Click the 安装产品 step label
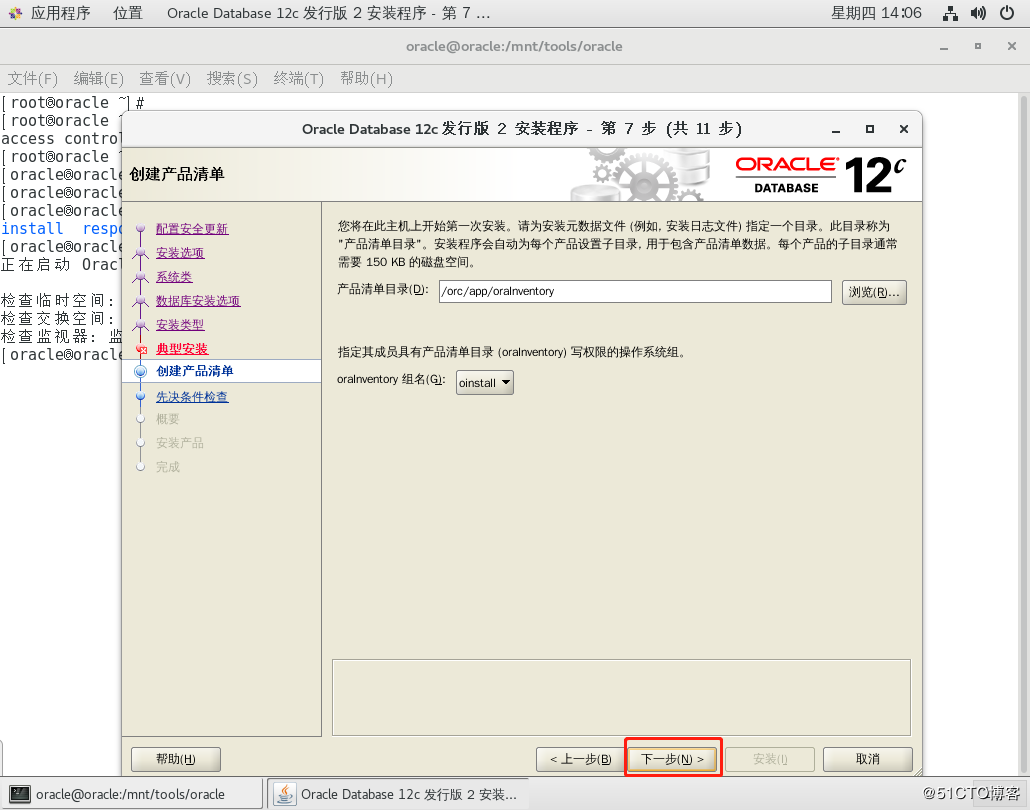Screen dimensions: 1030x810 click(179, 443)
